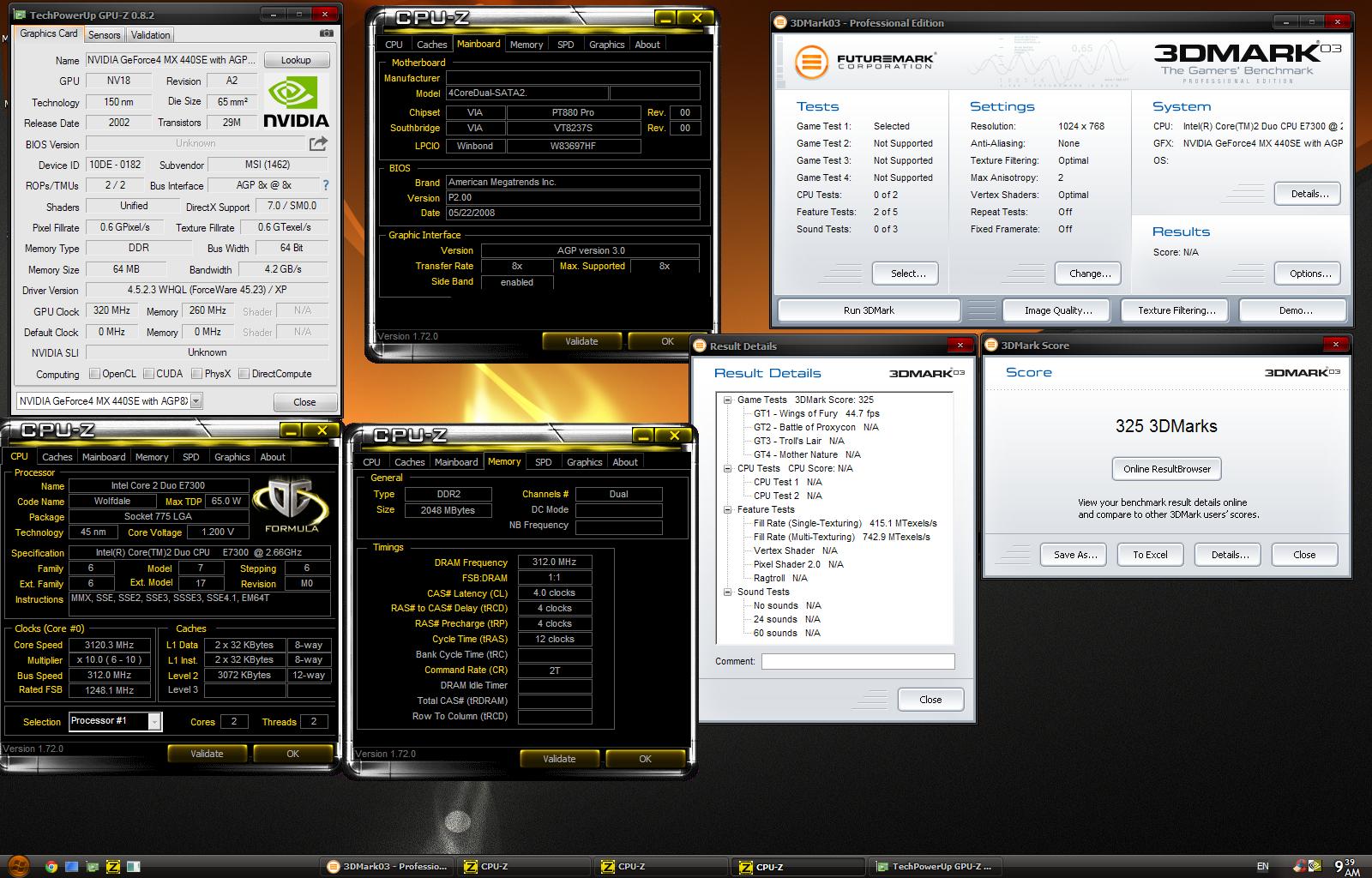Click the CCleaner tray icon
The height and width of the screenshot is (878, 1372).
click(1301, 866)
